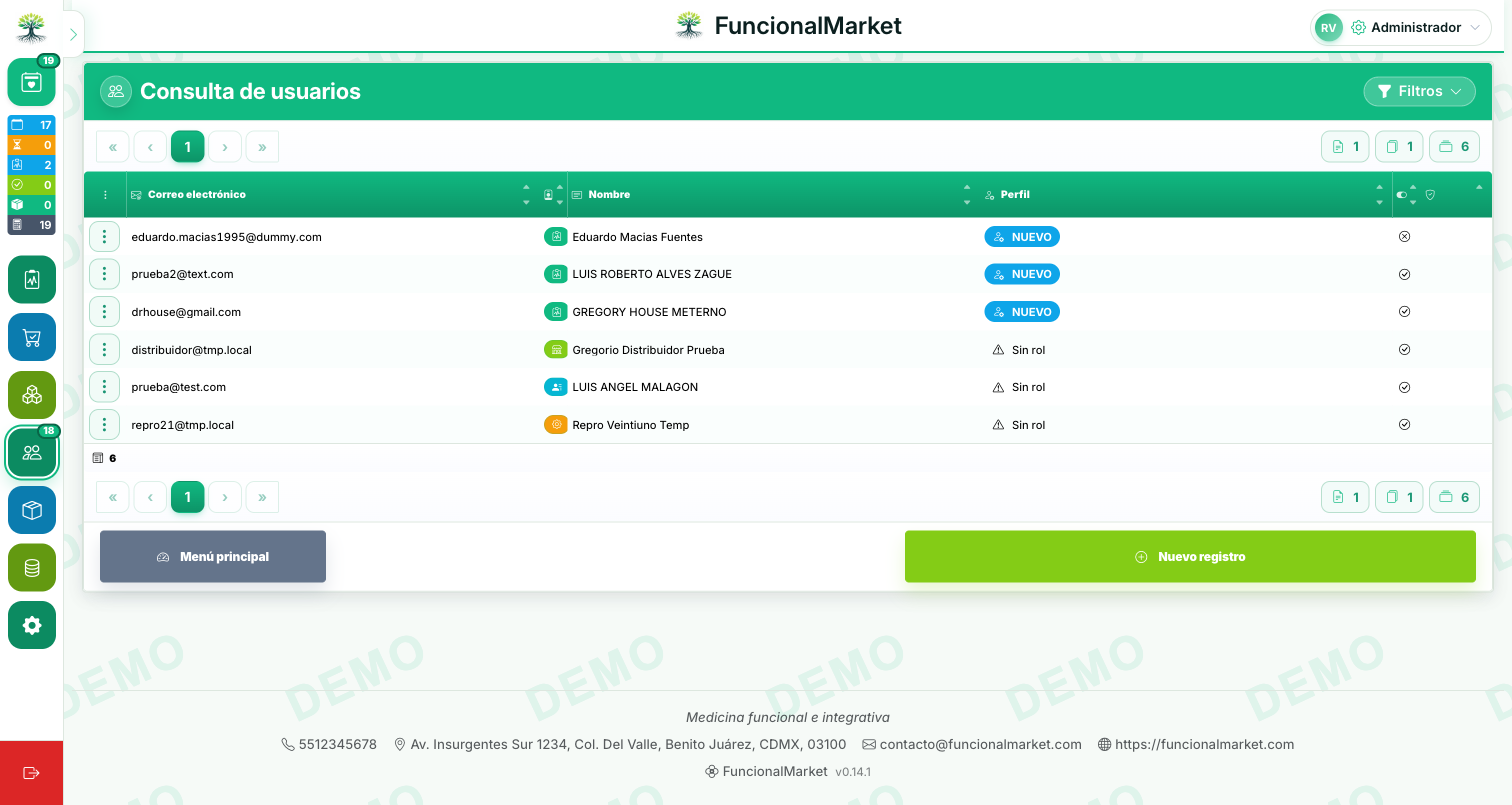Image resolution: width=1512 pixels, height=805 pixels.
Task: Expand the Filtros dropdown
Action: 1419,91
